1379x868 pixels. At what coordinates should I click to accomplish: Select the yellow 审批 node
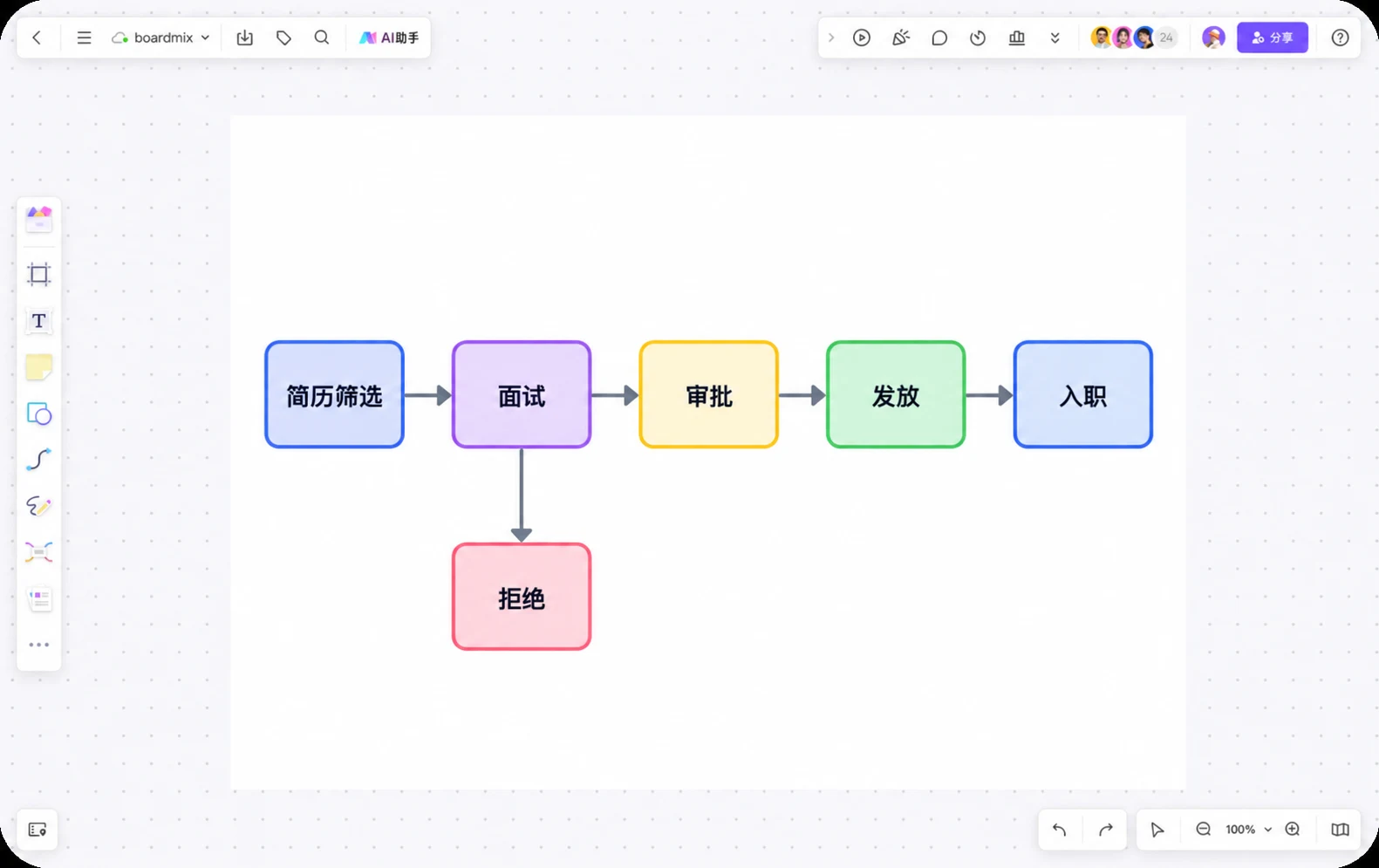709,395
